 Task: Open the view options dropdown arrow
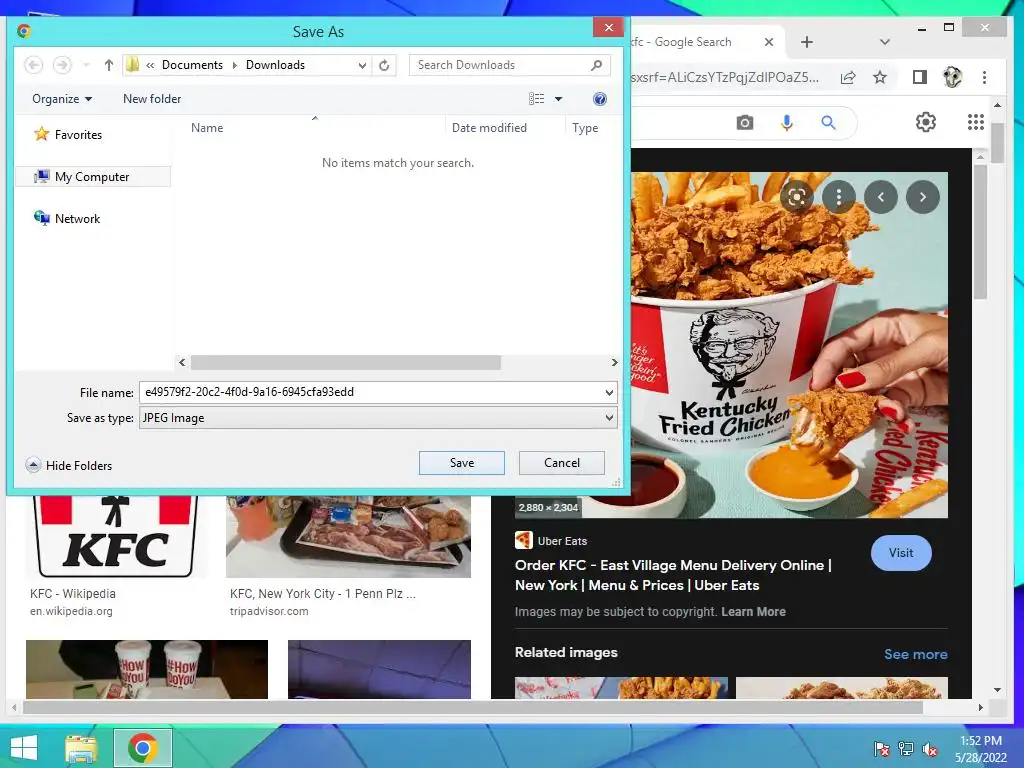558,99
